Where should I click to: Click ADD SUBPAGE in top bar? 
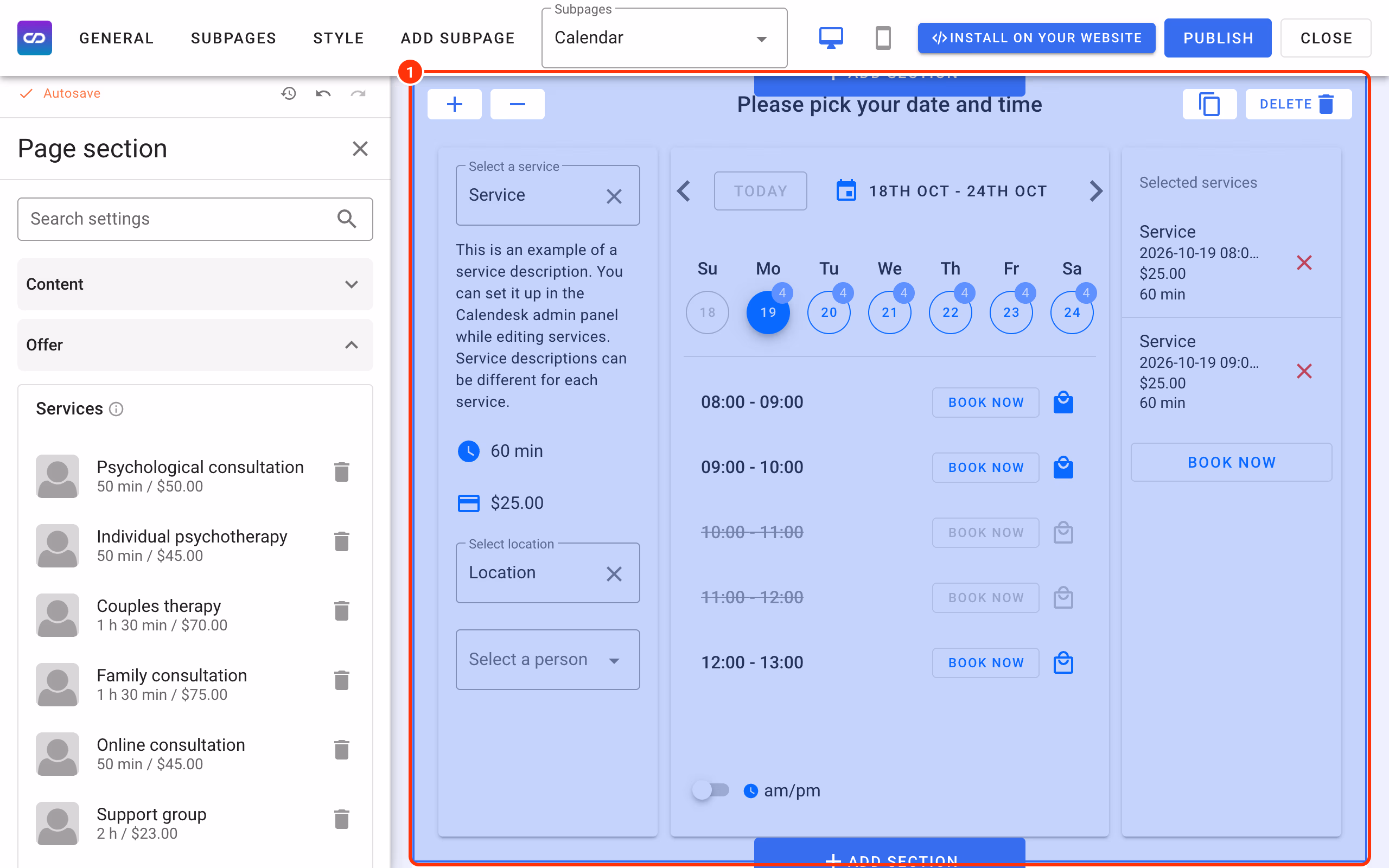click(457, 38)
